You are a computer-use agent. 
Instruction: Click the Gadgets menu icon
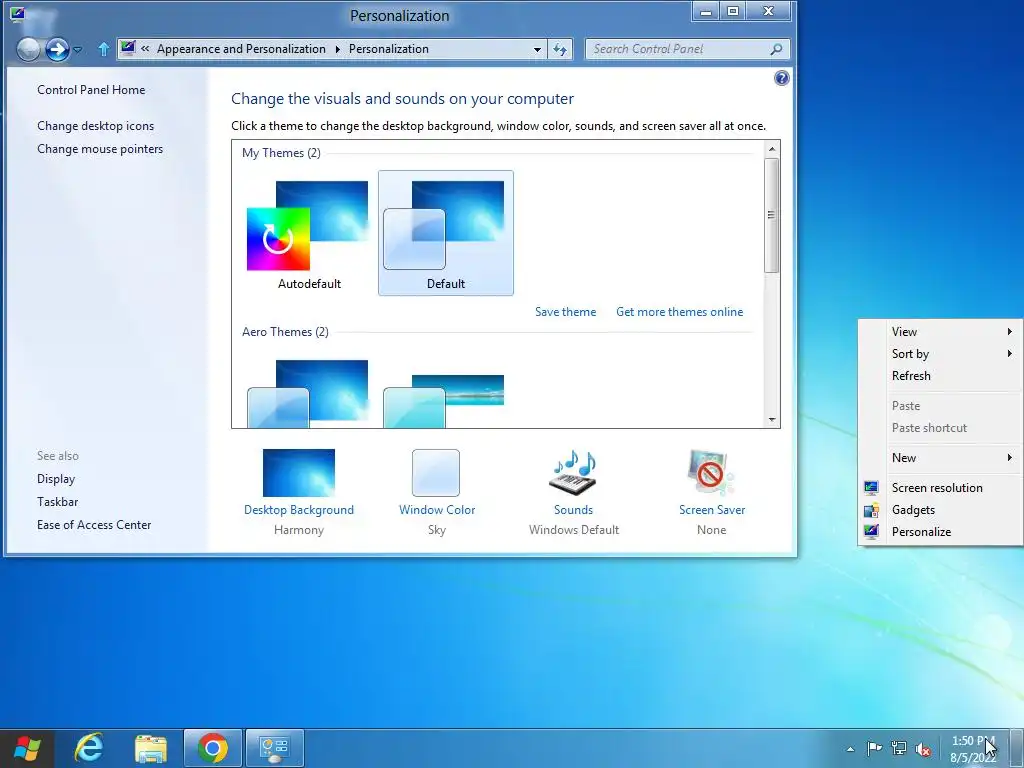click(871, 510)
